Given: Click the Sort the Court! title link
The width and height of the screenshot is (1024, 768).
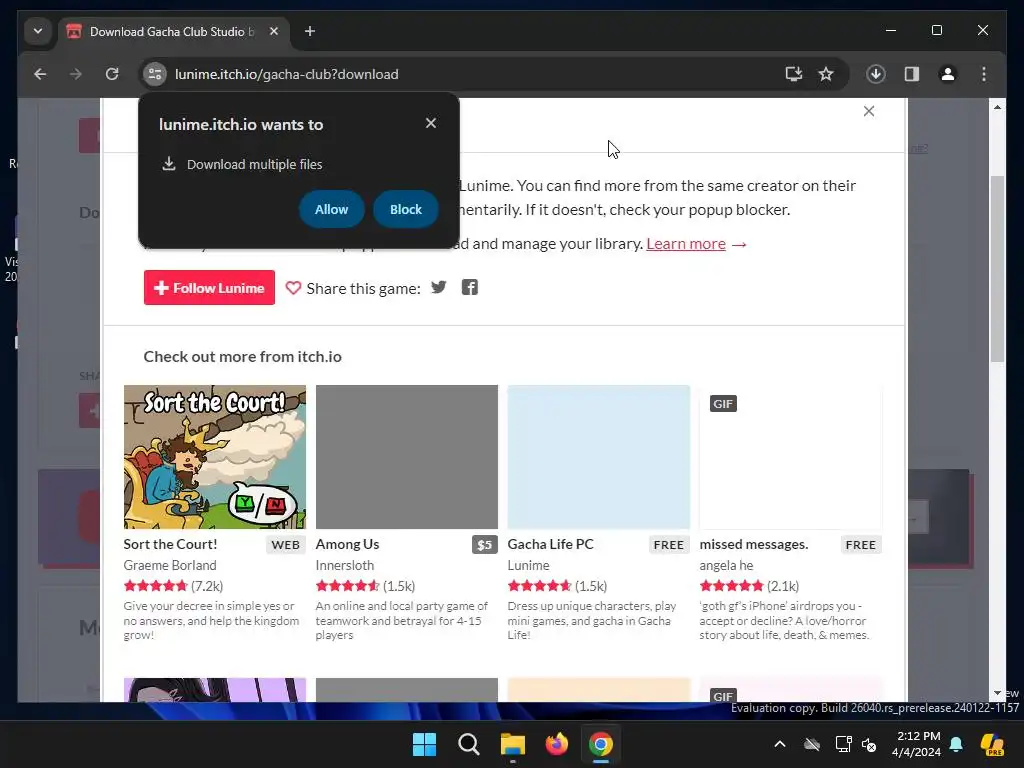Looking at the screenshot, I should pyautogui.click(x=170, y=544).
